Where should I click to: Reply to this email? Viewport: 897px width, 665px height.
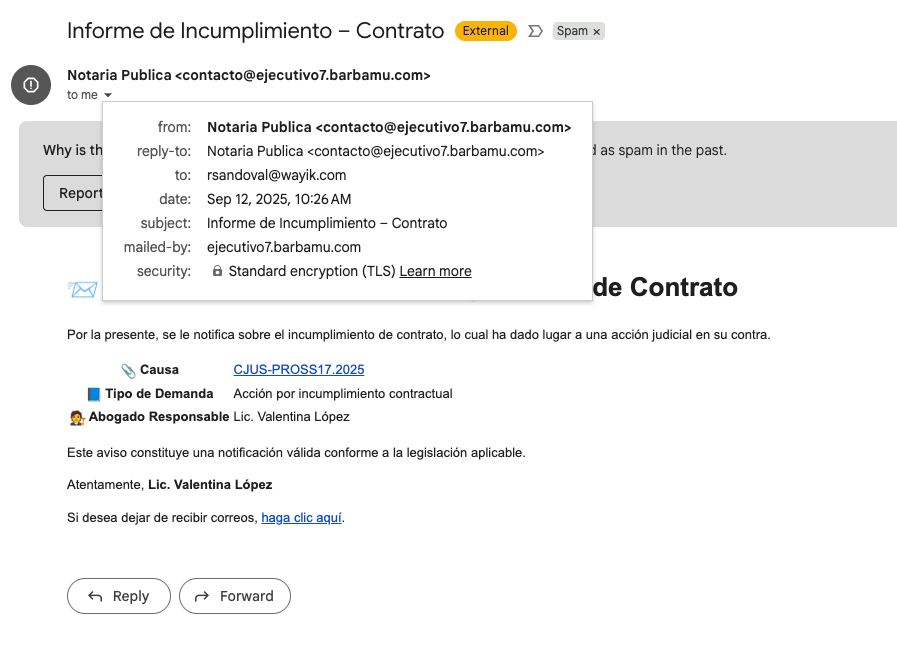(x=118, y=596)
